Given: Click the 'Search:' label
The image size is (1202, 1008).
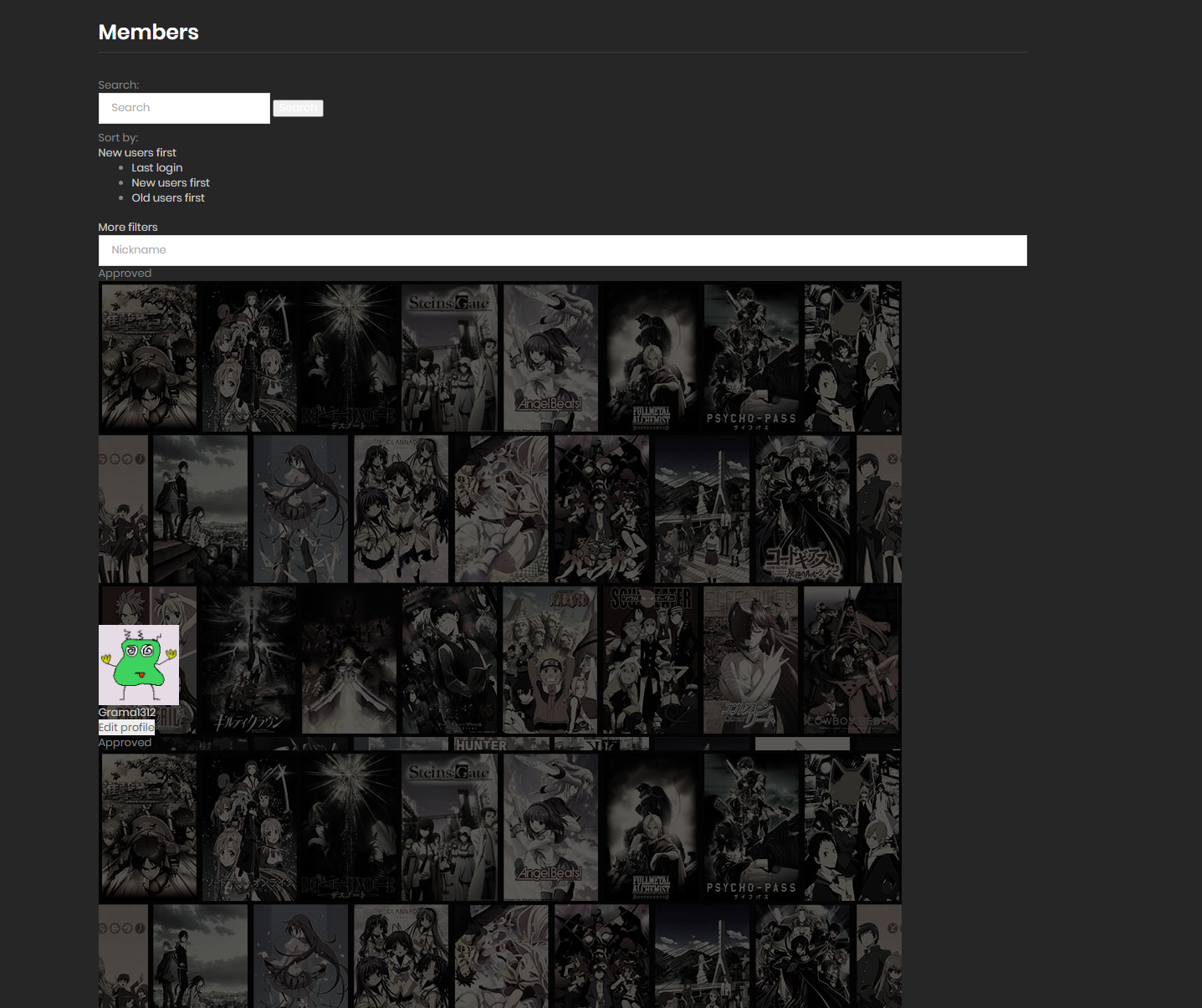Looking at the screenshot, I should click(119, 85).
